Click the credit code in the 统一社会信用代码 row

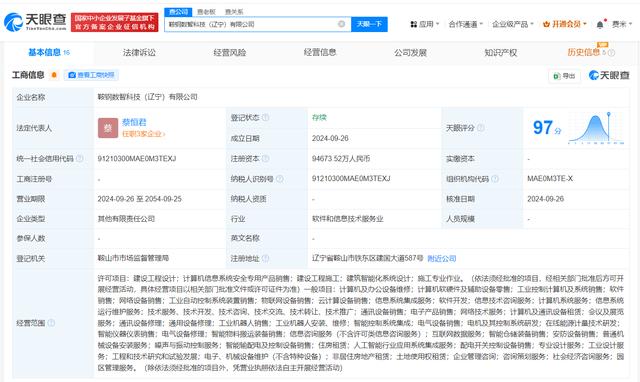coord(137,158)
